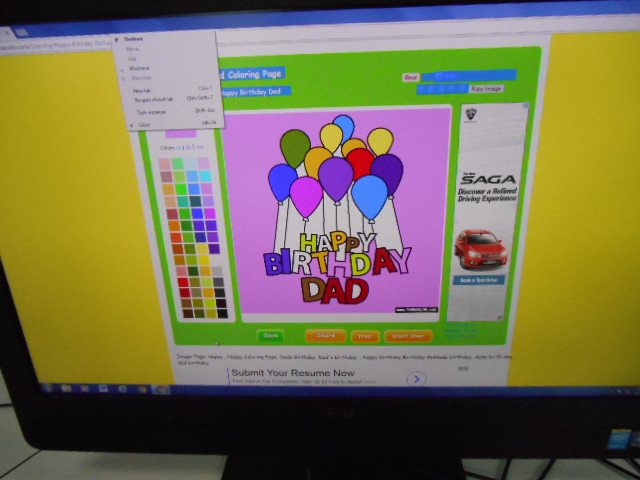Screen dimensions: 640x480
Task: Click the Windows Start button on taskbar
Action: point(45,387)
